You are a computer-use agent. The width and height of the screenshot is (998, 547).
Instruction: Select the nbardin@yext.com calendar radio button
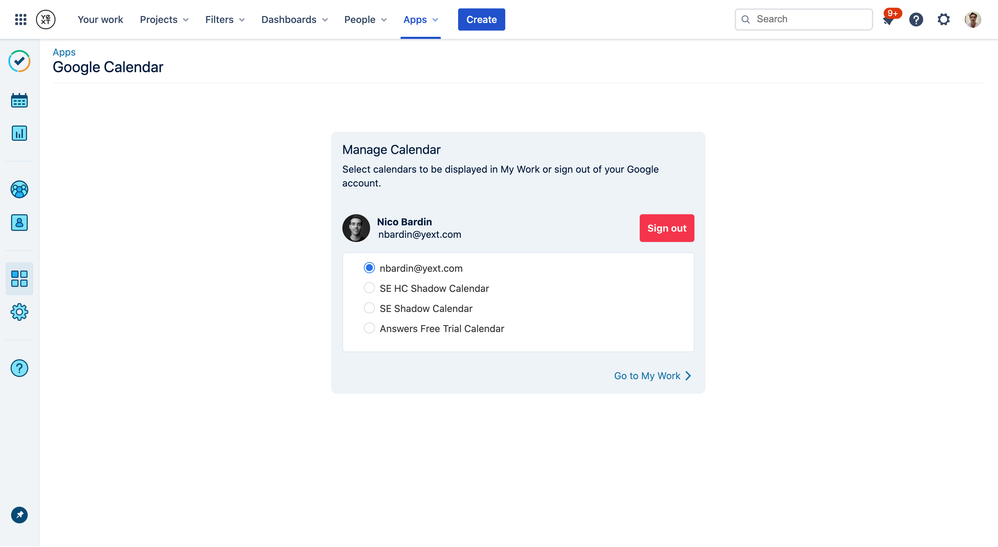point(369,268)
